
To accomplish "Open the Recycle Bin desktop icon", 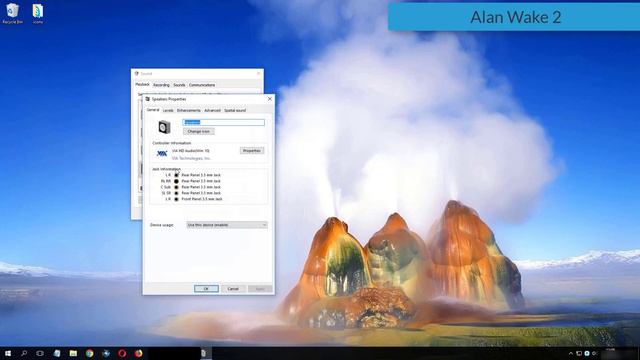I will pos(12,13).
